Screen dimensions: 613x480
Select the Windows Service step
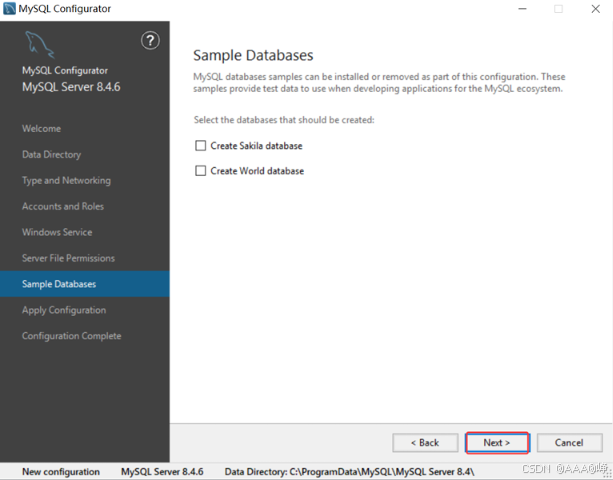pos(57,232)
